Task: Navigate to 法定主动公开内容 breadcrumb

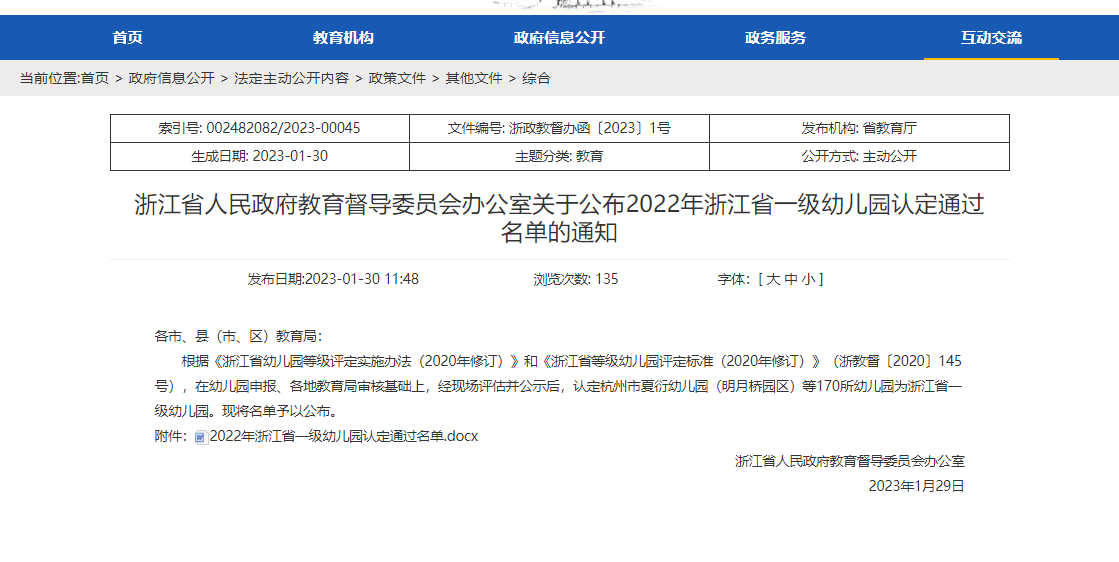Action: tap(291, 78)
